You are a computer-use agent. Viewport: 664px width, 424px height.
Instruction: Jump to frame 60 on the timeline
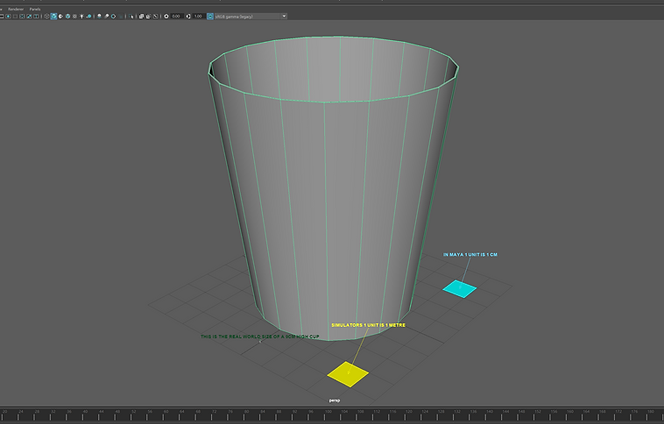click(166, 412)
